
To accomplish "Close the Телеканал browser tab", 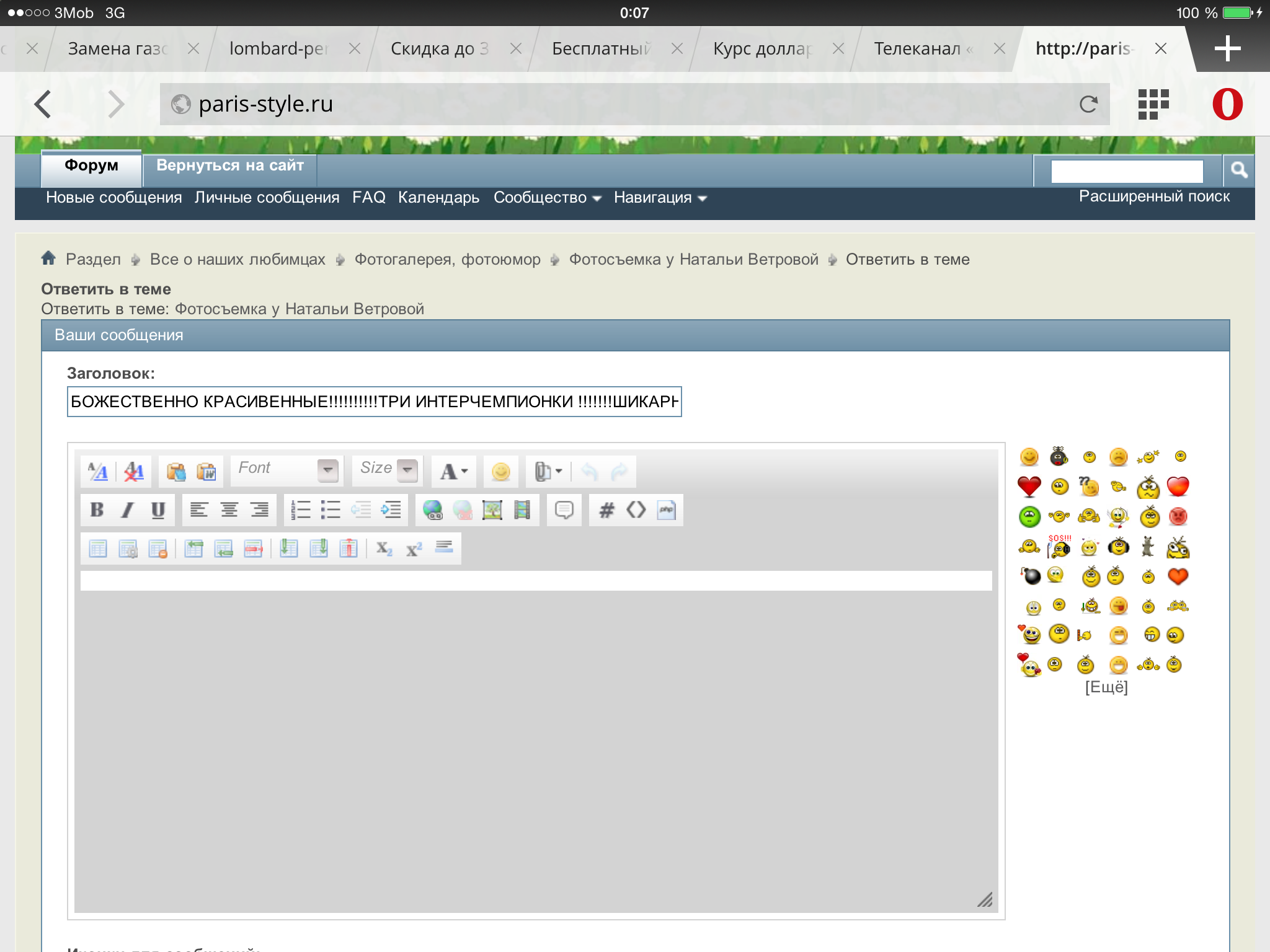I will click(x=999, y=49).
